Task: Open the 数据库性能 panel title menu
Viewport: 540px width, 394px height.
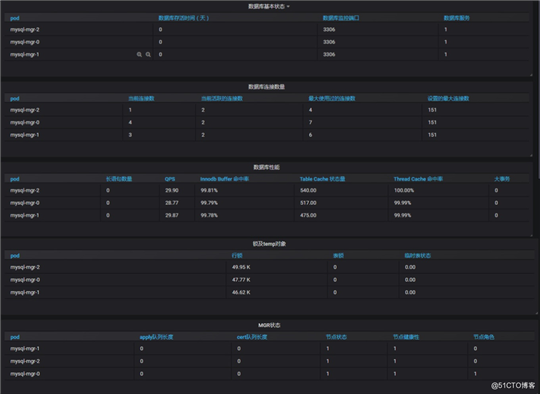Action: pyautogui.click(x=267, y=167)
